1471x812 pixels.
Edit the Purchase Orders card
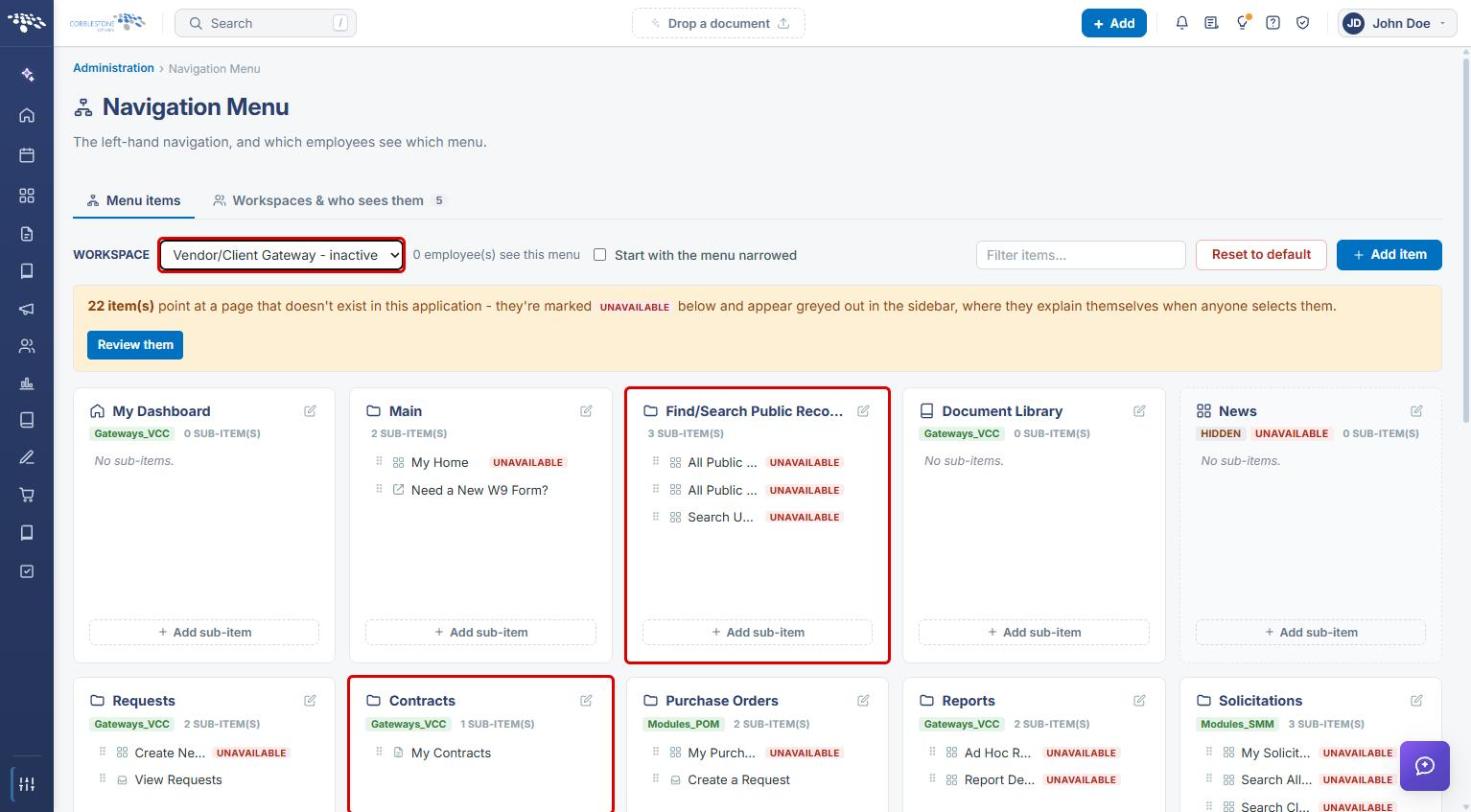click(x=863, y=701)
